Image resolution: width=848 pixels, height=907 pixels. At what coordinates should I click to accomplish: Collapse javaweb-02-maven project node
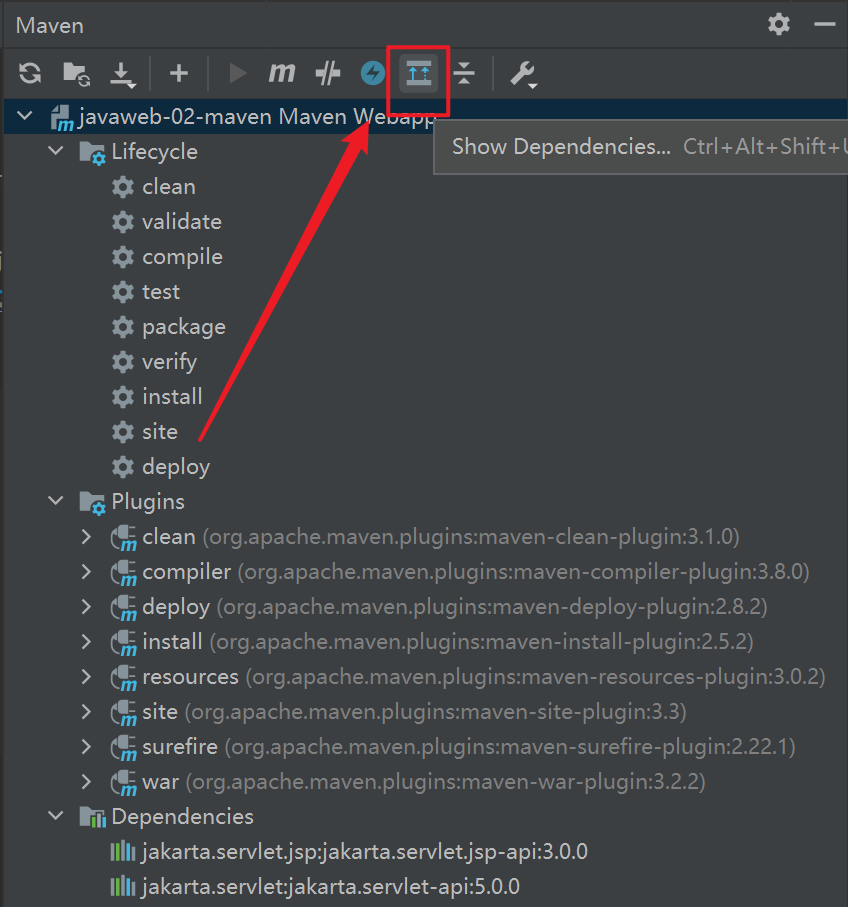pyautogui.click(x=25, y=116)
